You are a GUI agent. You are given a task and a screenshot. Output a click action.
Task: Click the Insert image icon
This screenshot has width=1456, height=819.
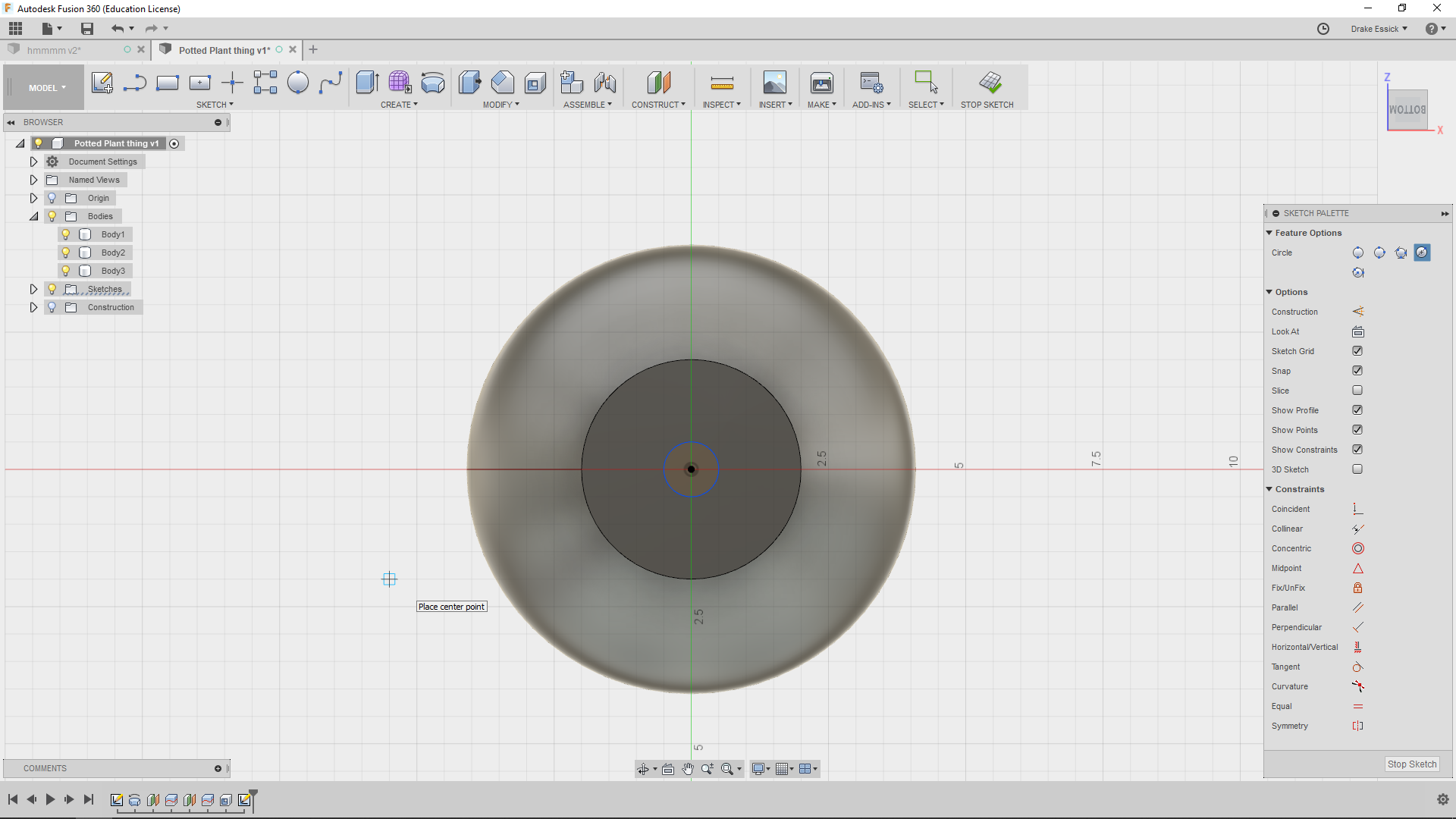click(x=775, y=83)
